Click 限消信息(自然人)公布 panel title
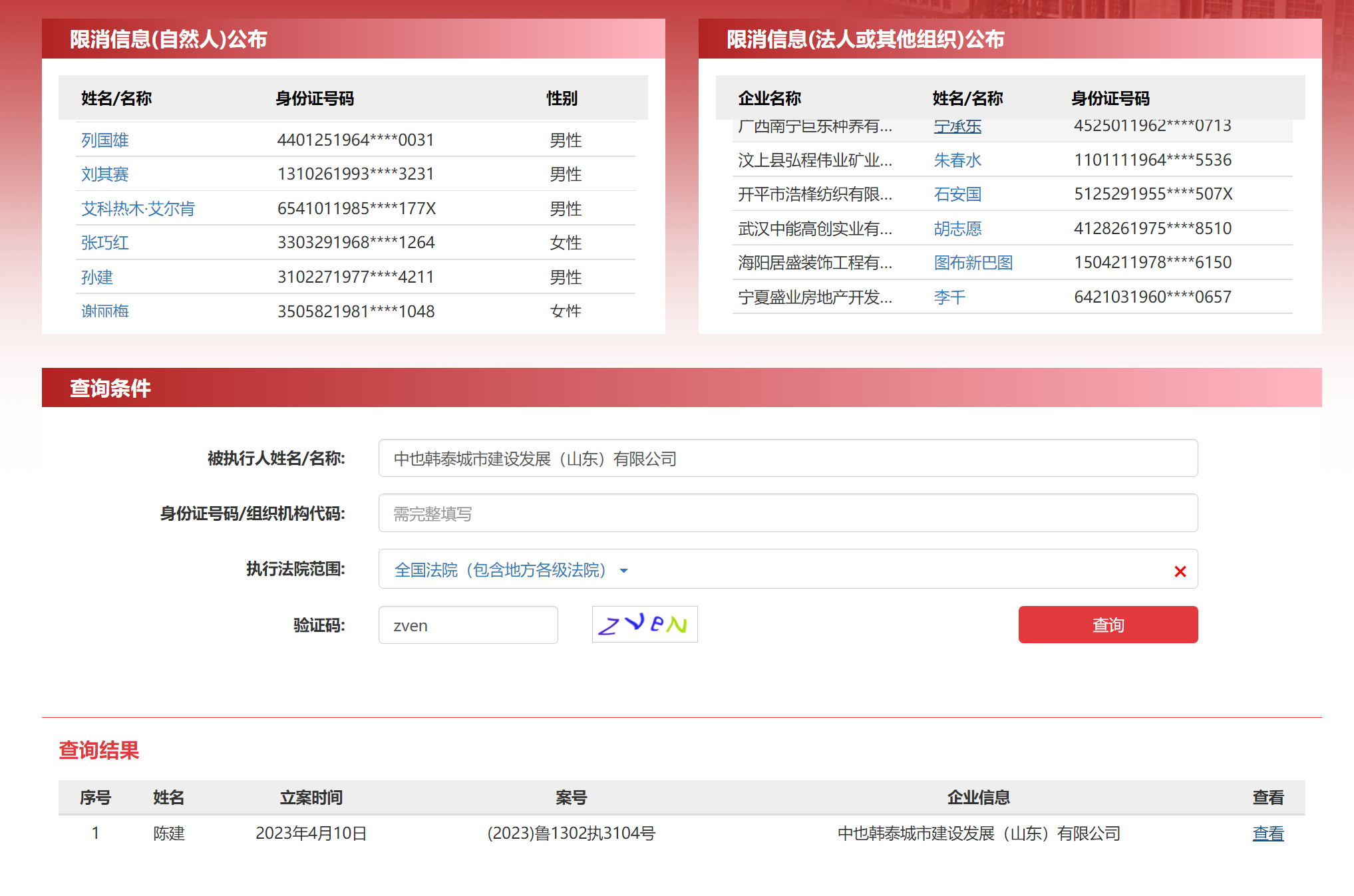1354x896 pixels. coord(168,39)
